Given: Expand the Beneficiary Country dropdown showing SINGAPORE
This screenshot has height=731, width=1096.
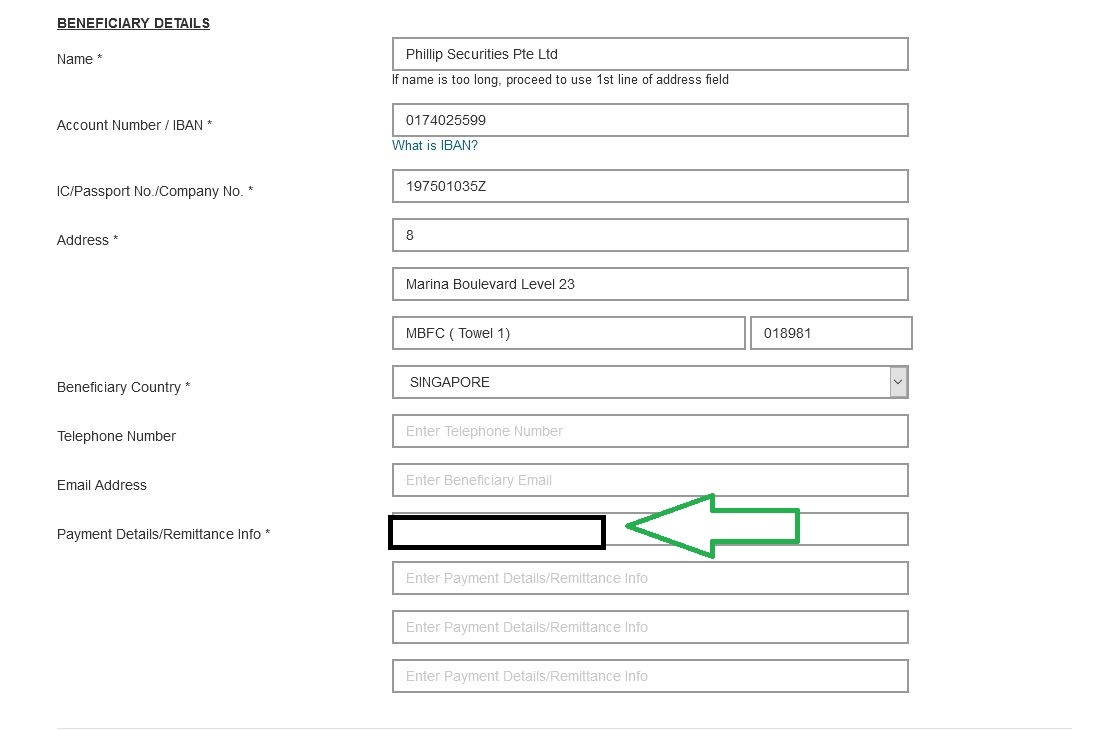Looking at the screenshot, I should click(650, 382).
